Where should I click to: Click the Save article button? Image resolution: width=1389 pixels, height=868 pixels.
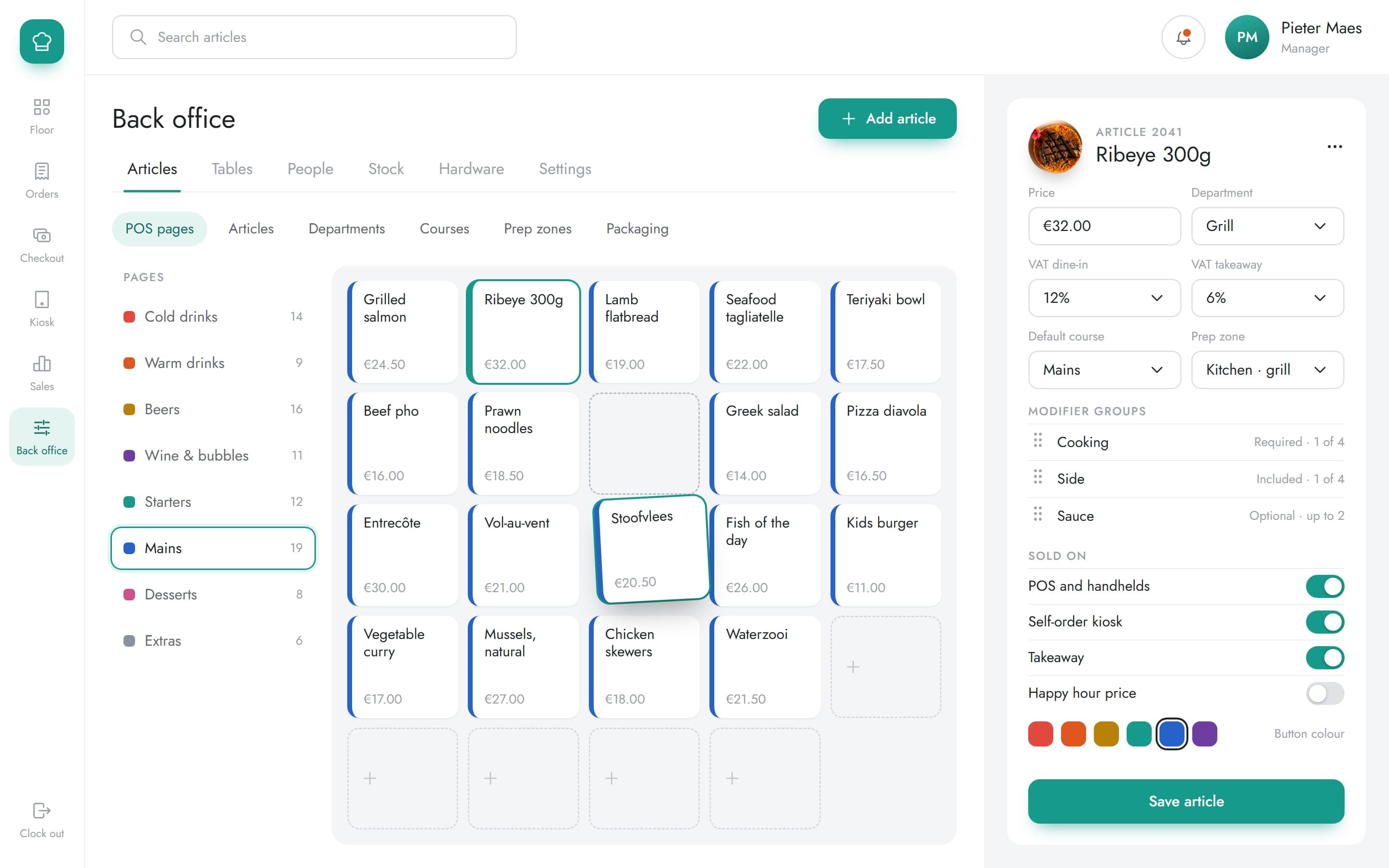coord(1186,801)
